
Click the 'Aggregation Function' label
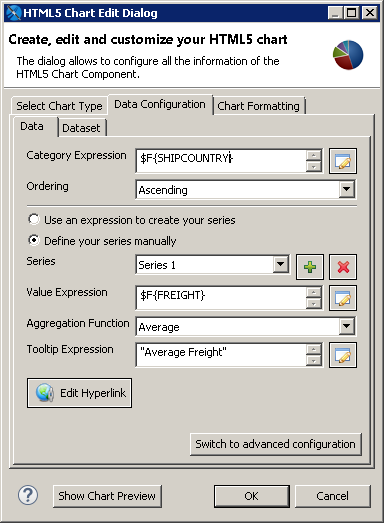(78, 323)
